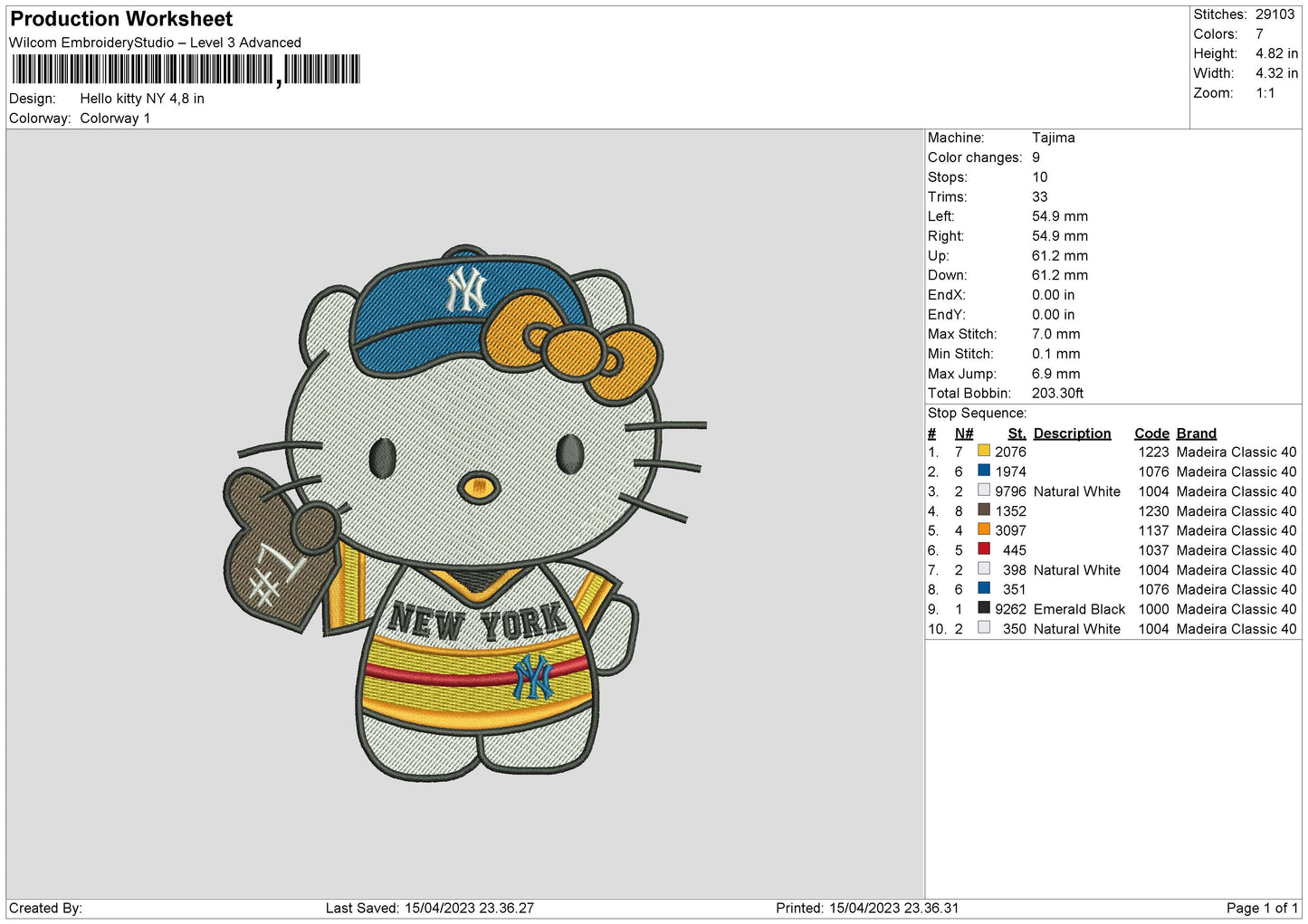
Task: Click the Total Bobbin value '203.30ft'
Action: pos(1058,394)
